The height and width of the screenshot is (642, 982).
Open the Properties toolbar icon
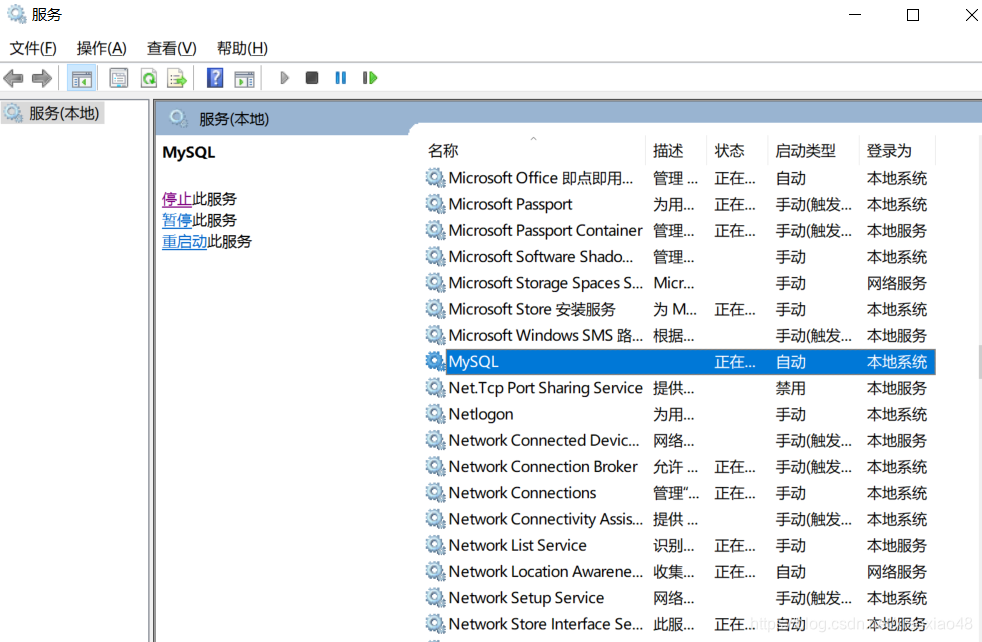coord(118,78)
